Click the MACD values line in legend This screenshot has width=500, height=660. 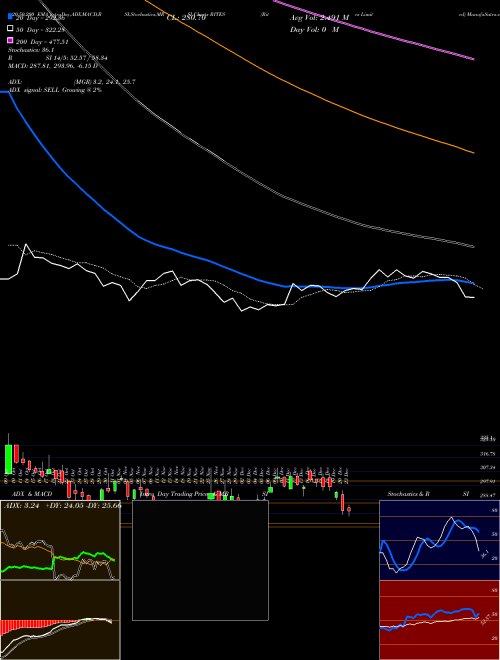click(53, 66)
